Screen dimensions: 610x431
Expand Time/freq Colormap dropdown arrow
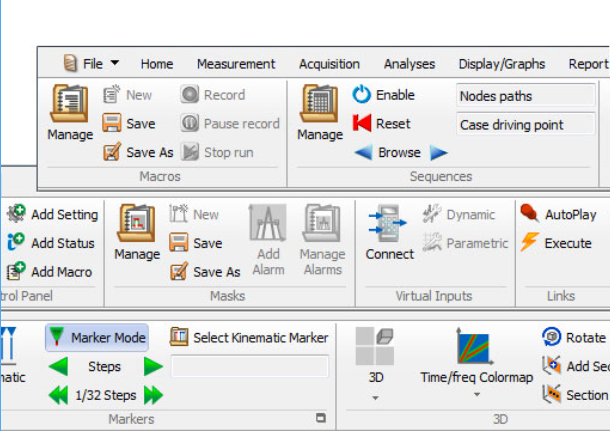pos(476,394)
